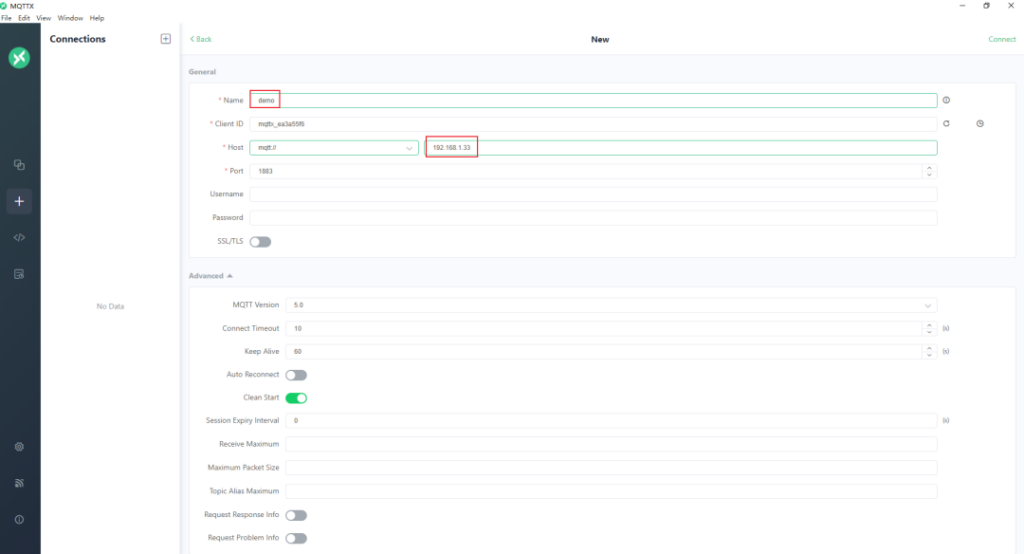Click the Name input field
Image resolution: width=1024 pixels, height=554 pixels.
[593, 100]
